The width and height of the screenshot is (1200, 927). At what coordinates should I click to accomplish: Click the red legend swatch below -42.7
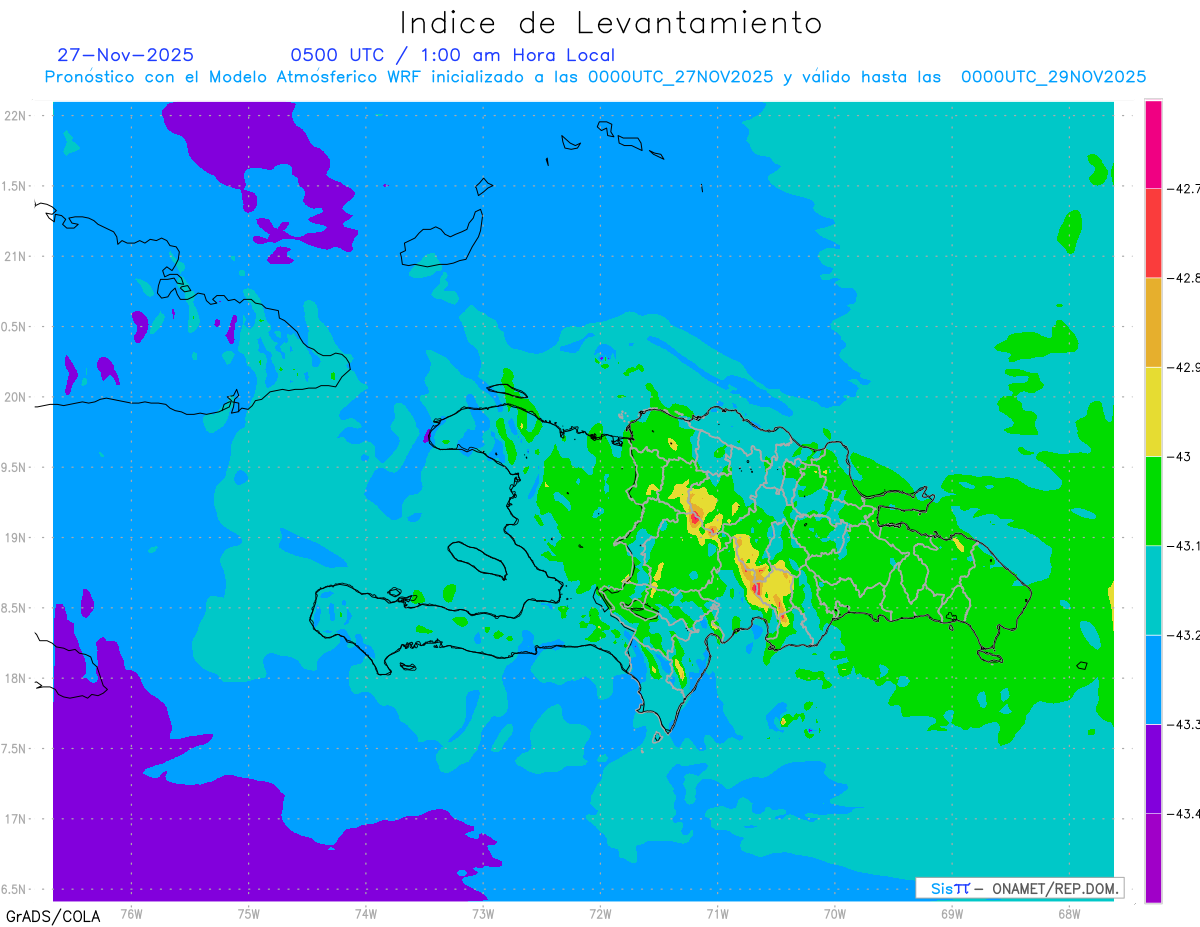coord(1153,233)
